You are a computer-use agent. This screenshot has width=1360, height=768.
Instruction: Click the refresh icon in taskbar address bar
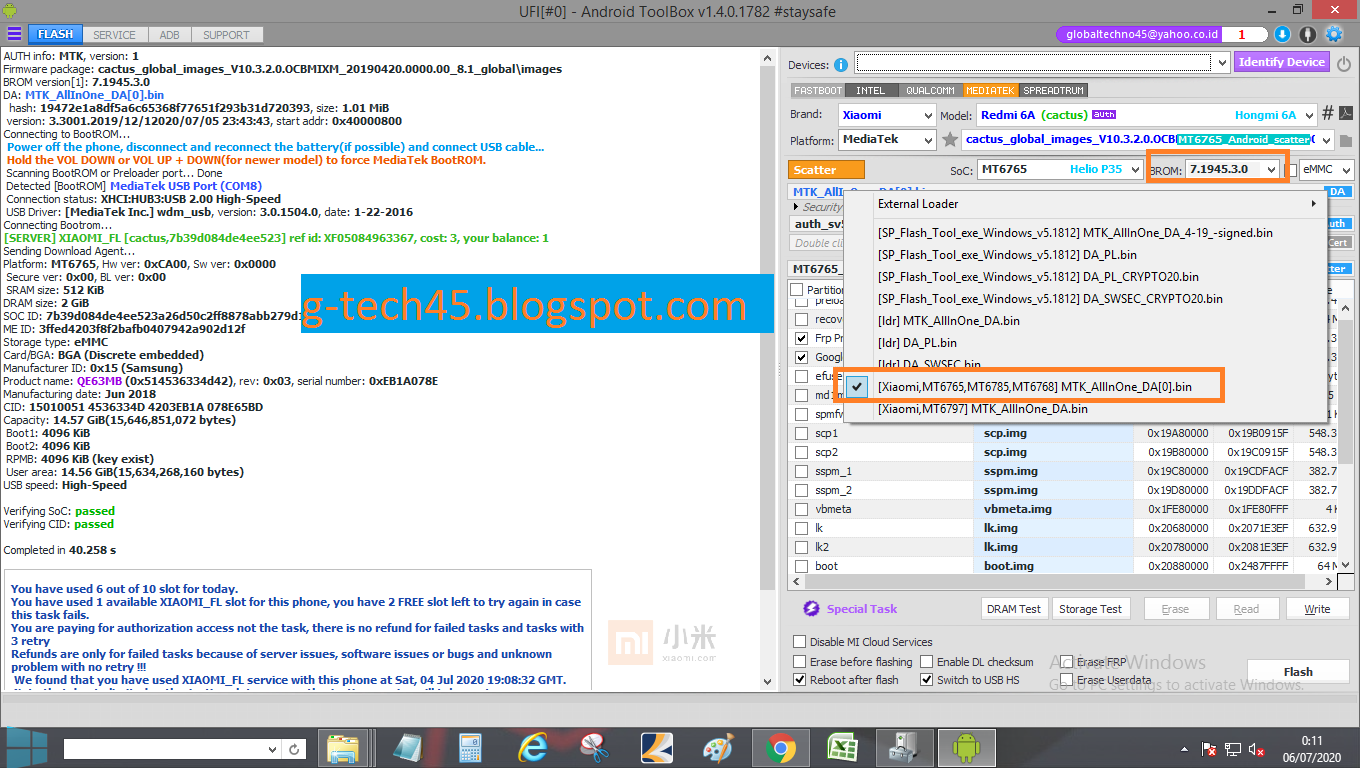[295, 749]
